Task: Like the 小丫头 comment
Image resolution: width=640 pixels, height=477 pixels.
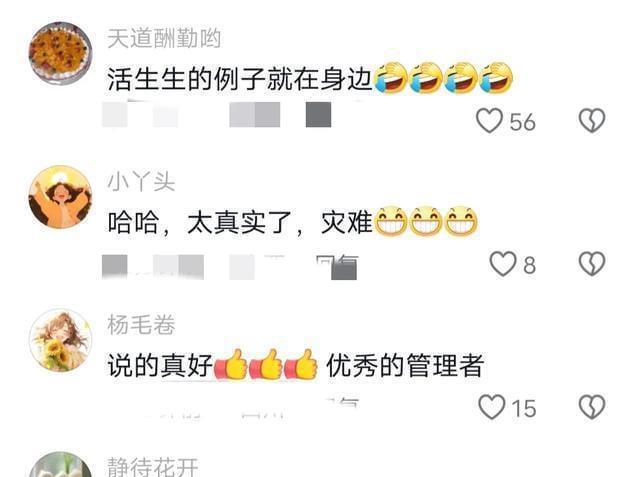Action: (503, 264)
